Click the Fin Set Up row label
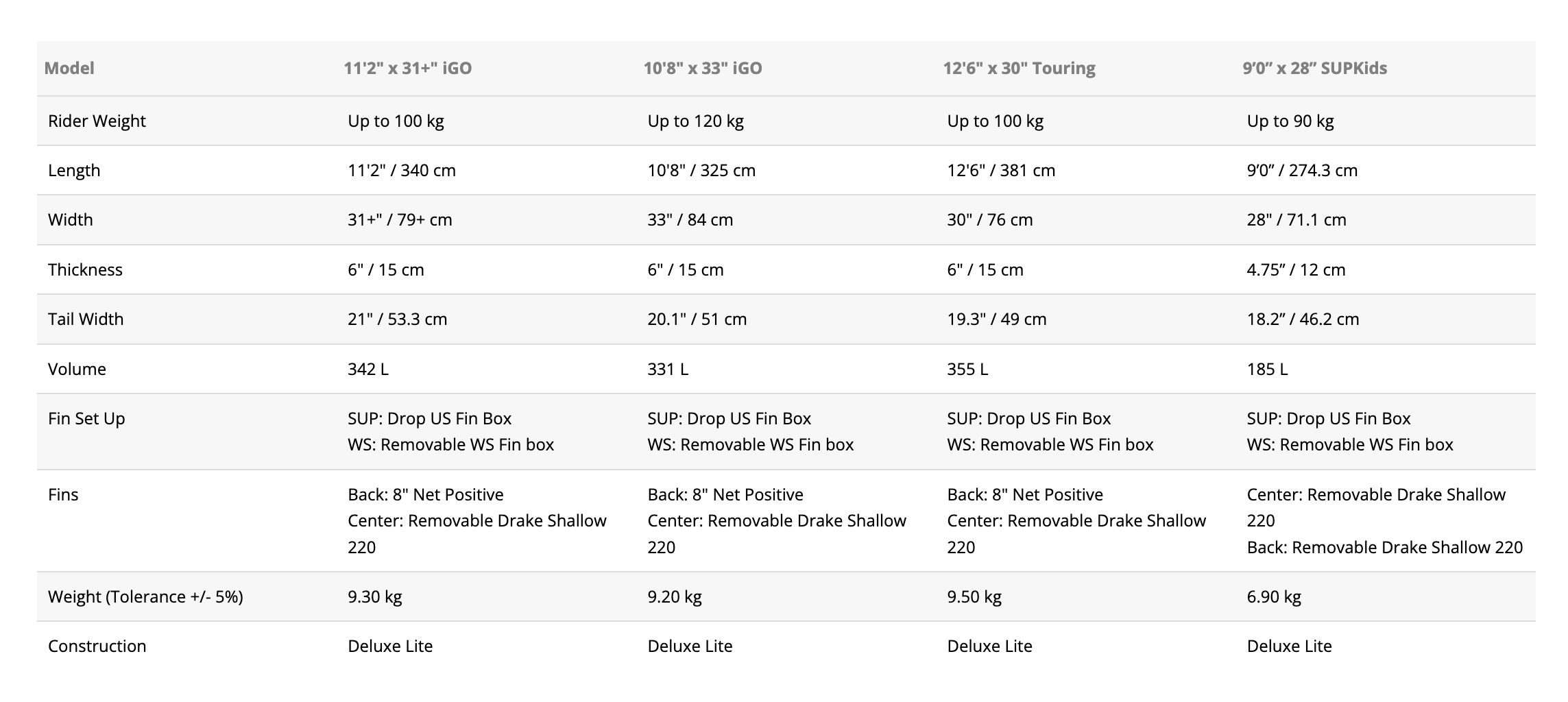 pos(86,418)
